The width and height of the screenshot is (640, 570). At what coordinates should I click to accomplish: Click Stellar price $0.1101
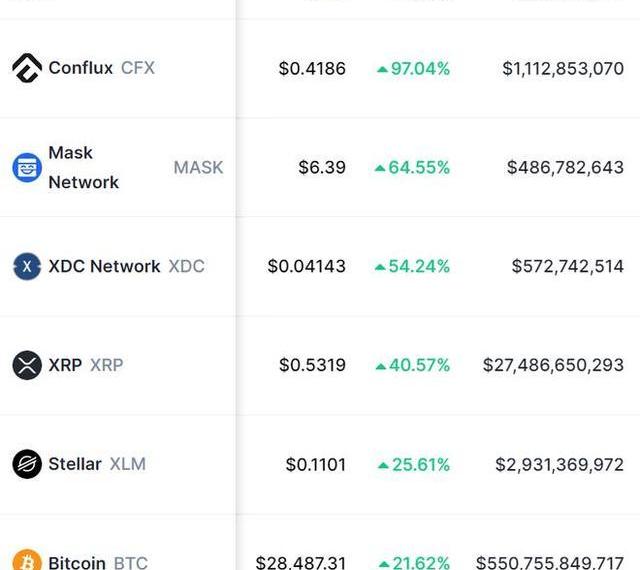click(315, 464)
